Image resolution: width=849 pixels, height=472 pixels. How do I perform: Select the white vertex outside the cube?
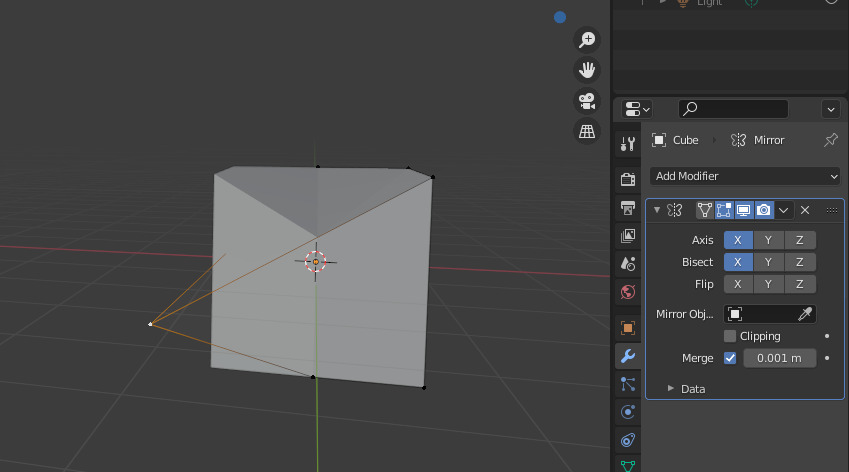[x=151, y=324]
